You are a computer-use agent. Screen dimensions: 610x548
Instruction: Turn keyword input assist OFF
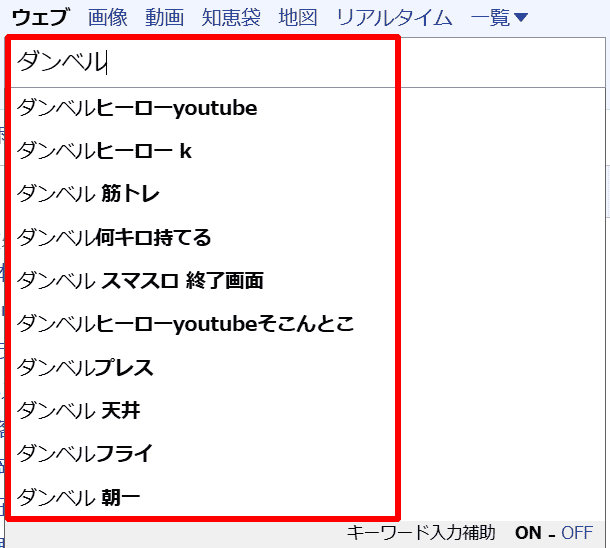click(577, 533)
